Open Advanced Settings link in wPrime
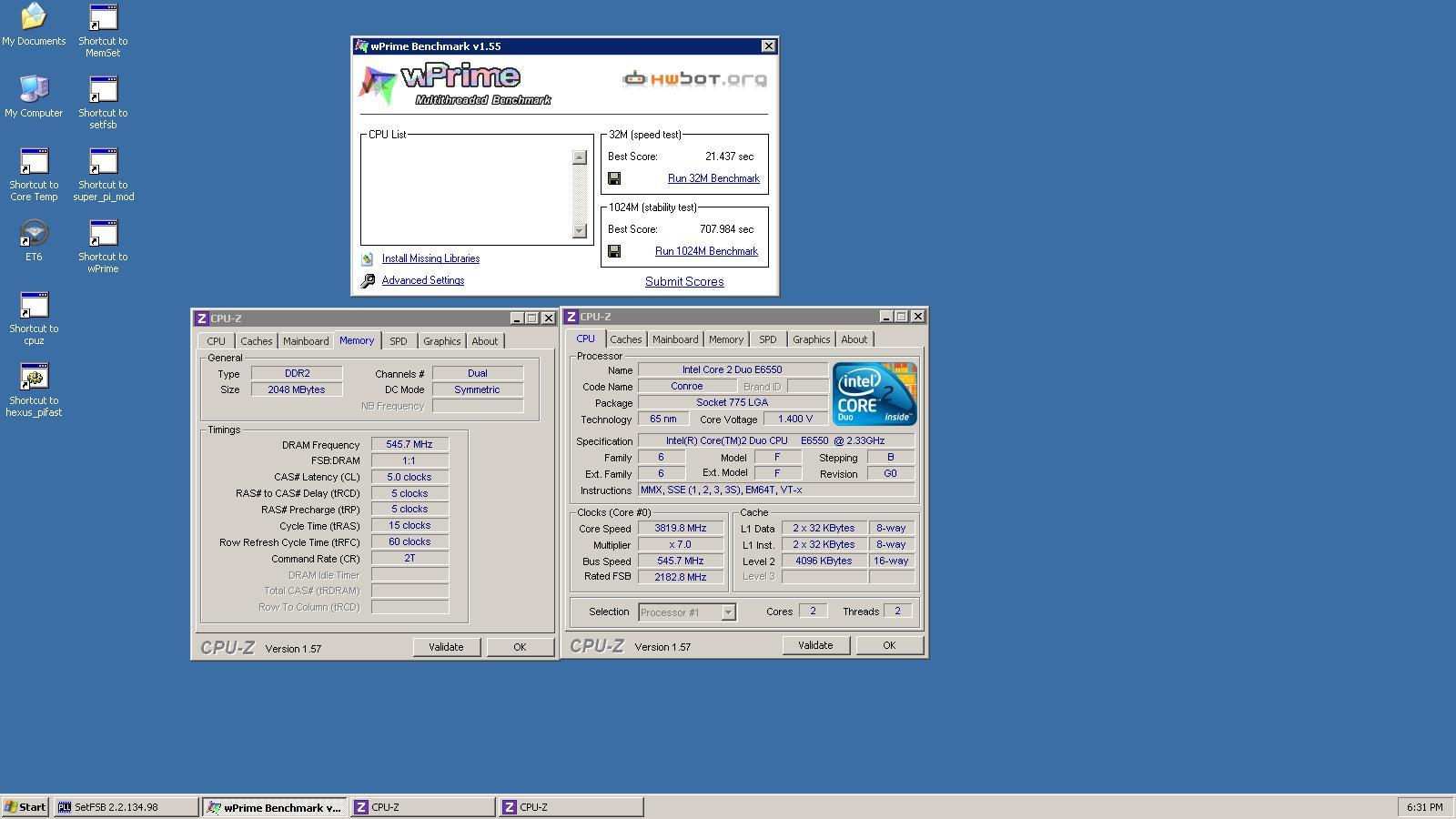This screenshot has width=1456, height=819. [423, 280]
